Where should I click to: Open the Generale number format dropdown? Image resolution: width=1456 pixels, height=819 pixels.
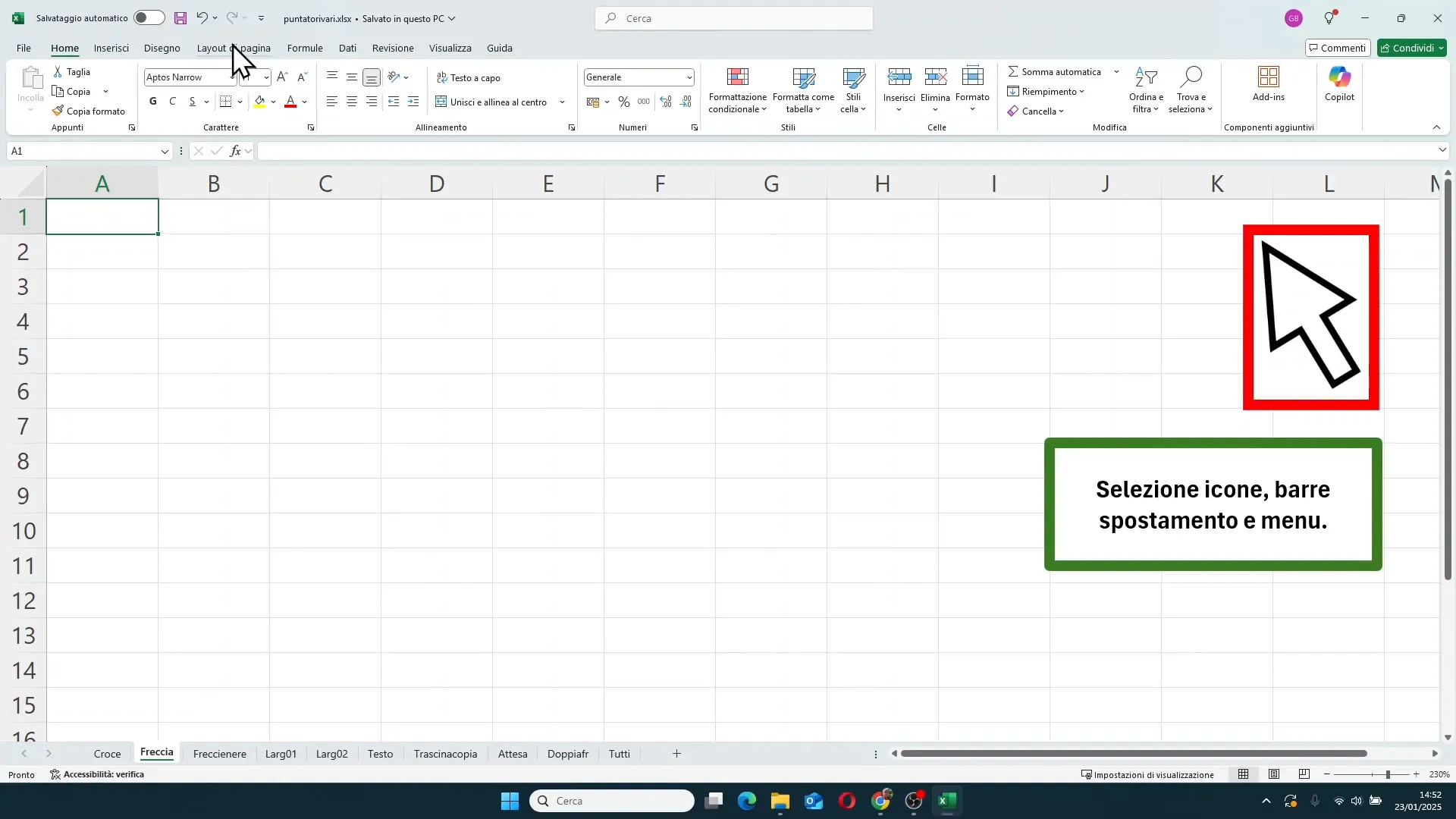click(689, 77)
